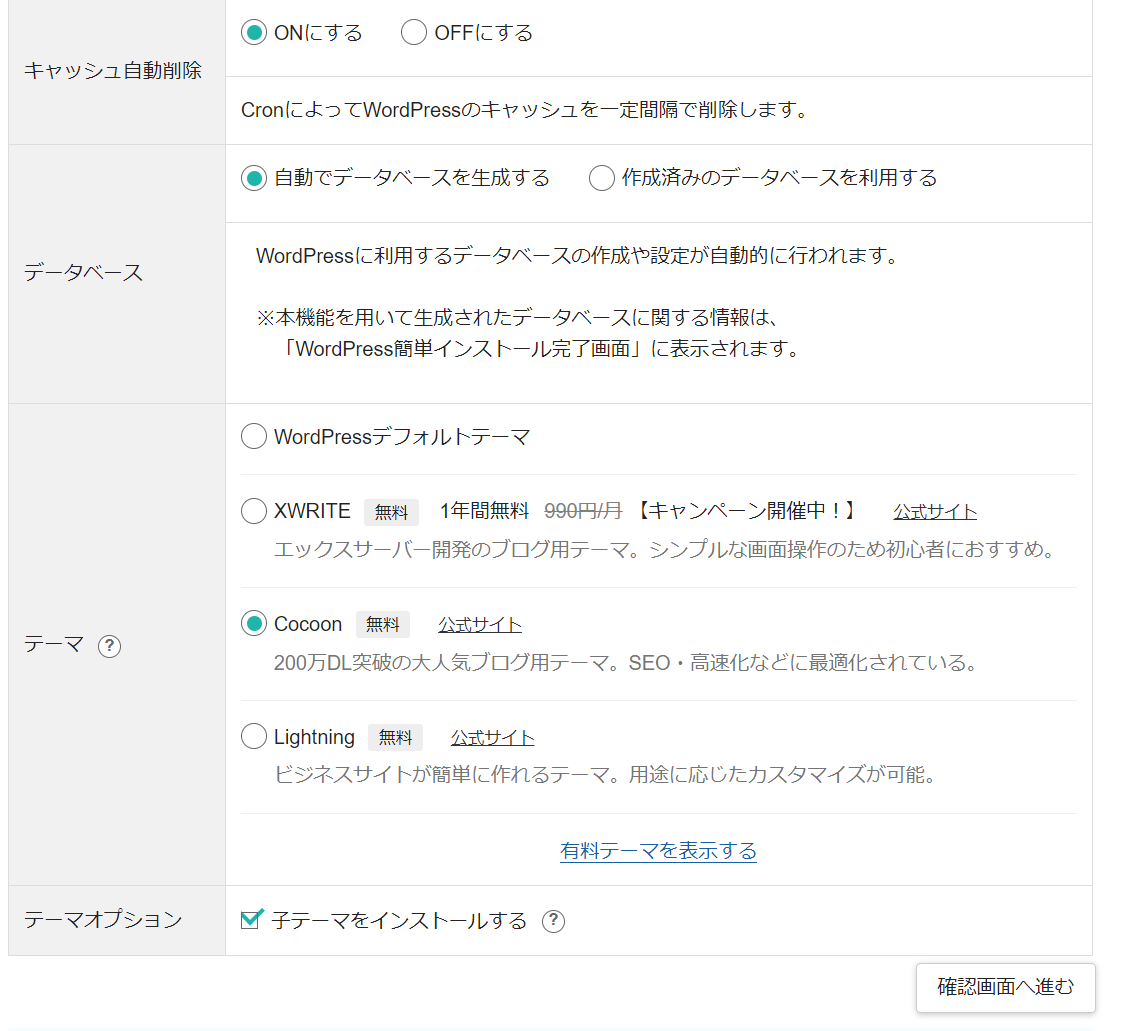This screenshot has width=1127, height=1031.
Task: Click the キャッシュ自動削除 row label
Action: (x=113, y=70)
